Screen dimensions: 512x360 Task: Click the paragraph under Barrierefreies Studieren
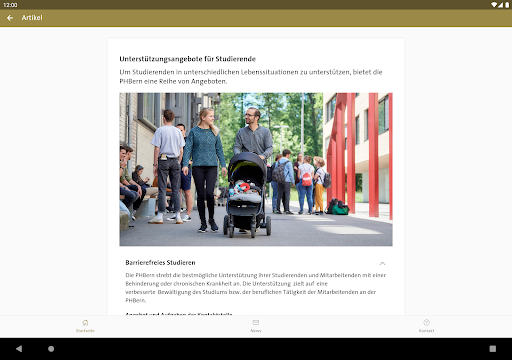(x=256, y=288)
